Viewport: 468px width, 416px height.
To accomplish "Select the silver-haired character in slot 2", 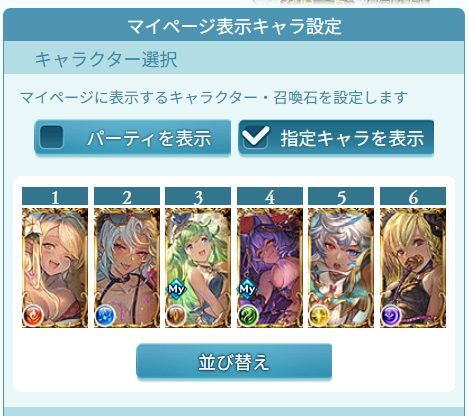I will (127, 268).
